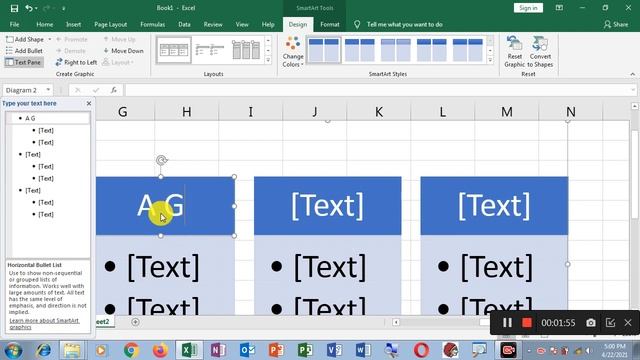Select the right blue [Text] header shape
The height and width of the screenshot is (360, 640).
pyautogui.click(x=494, y=206)
